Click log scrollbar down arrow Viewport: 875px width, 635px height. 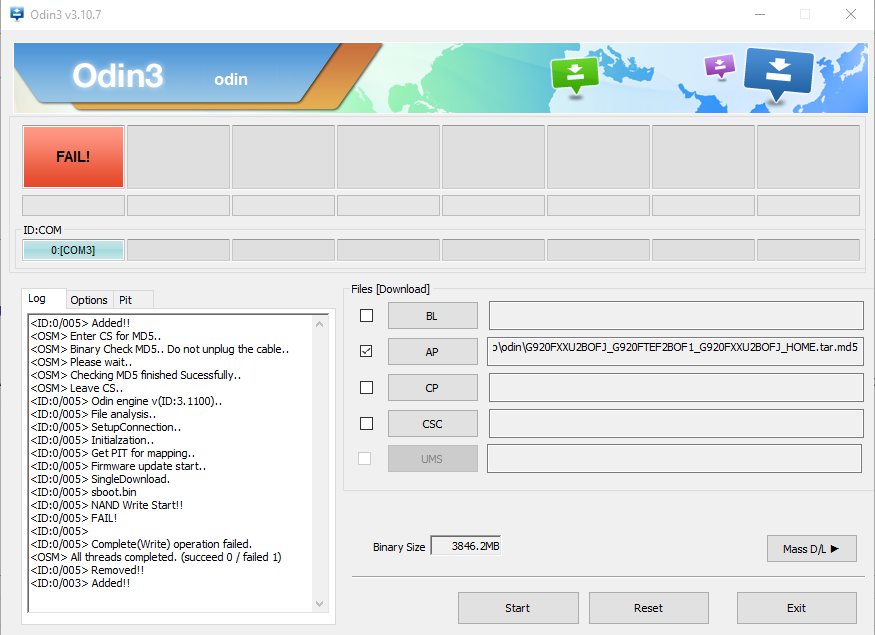point(319,604)
